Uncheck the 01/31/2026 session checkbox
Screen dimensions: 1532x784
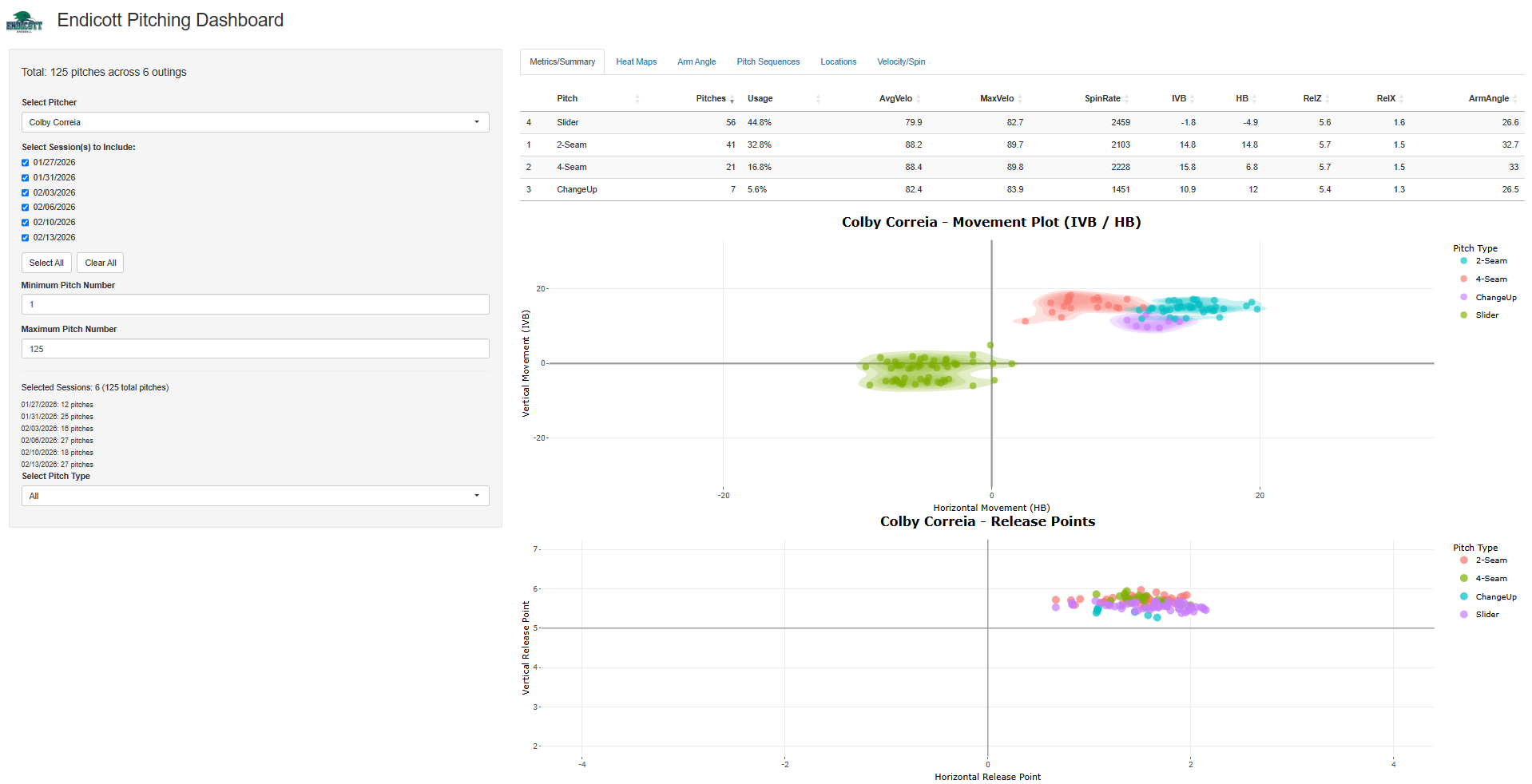[25, 178]
